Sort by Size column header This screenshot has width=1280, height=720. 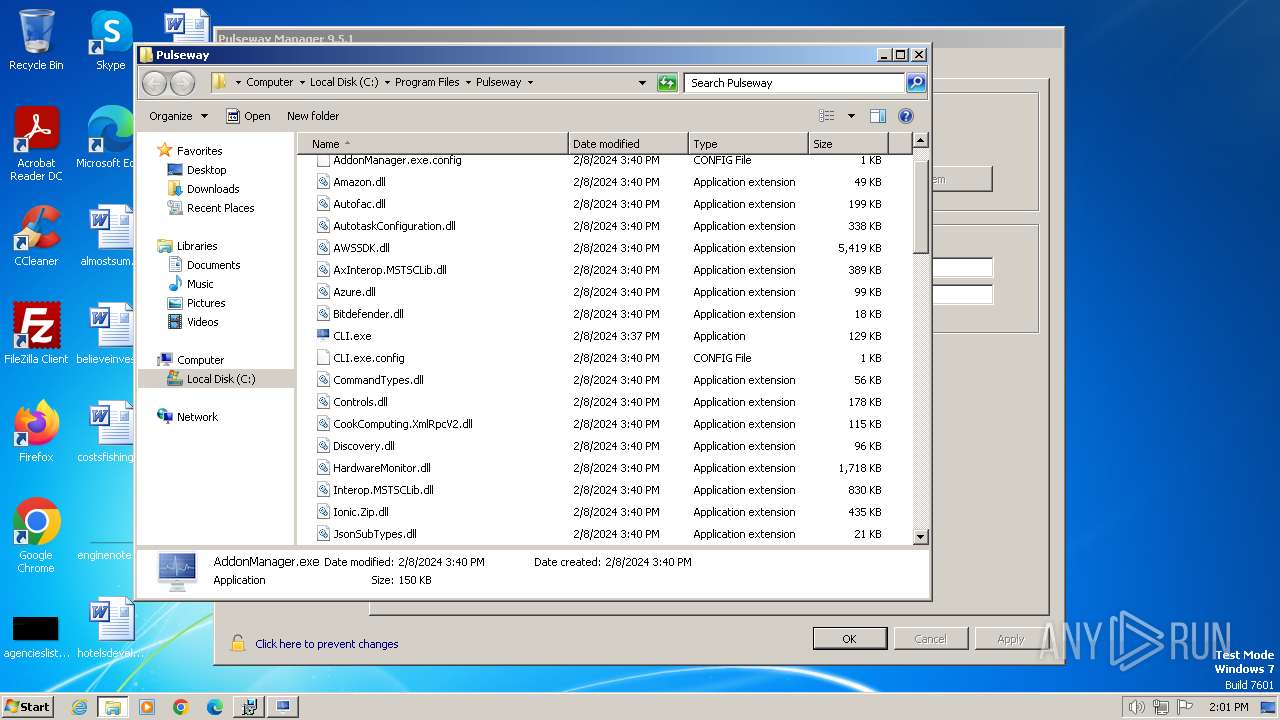coord(848,144)
